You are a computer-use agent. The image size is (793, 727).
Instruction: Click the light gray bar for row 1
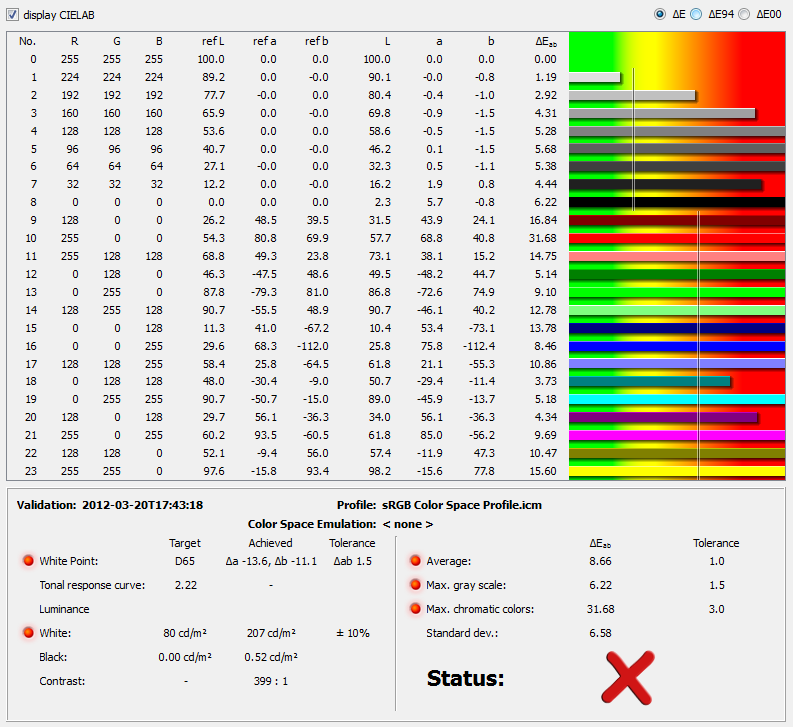click(594, 77)
